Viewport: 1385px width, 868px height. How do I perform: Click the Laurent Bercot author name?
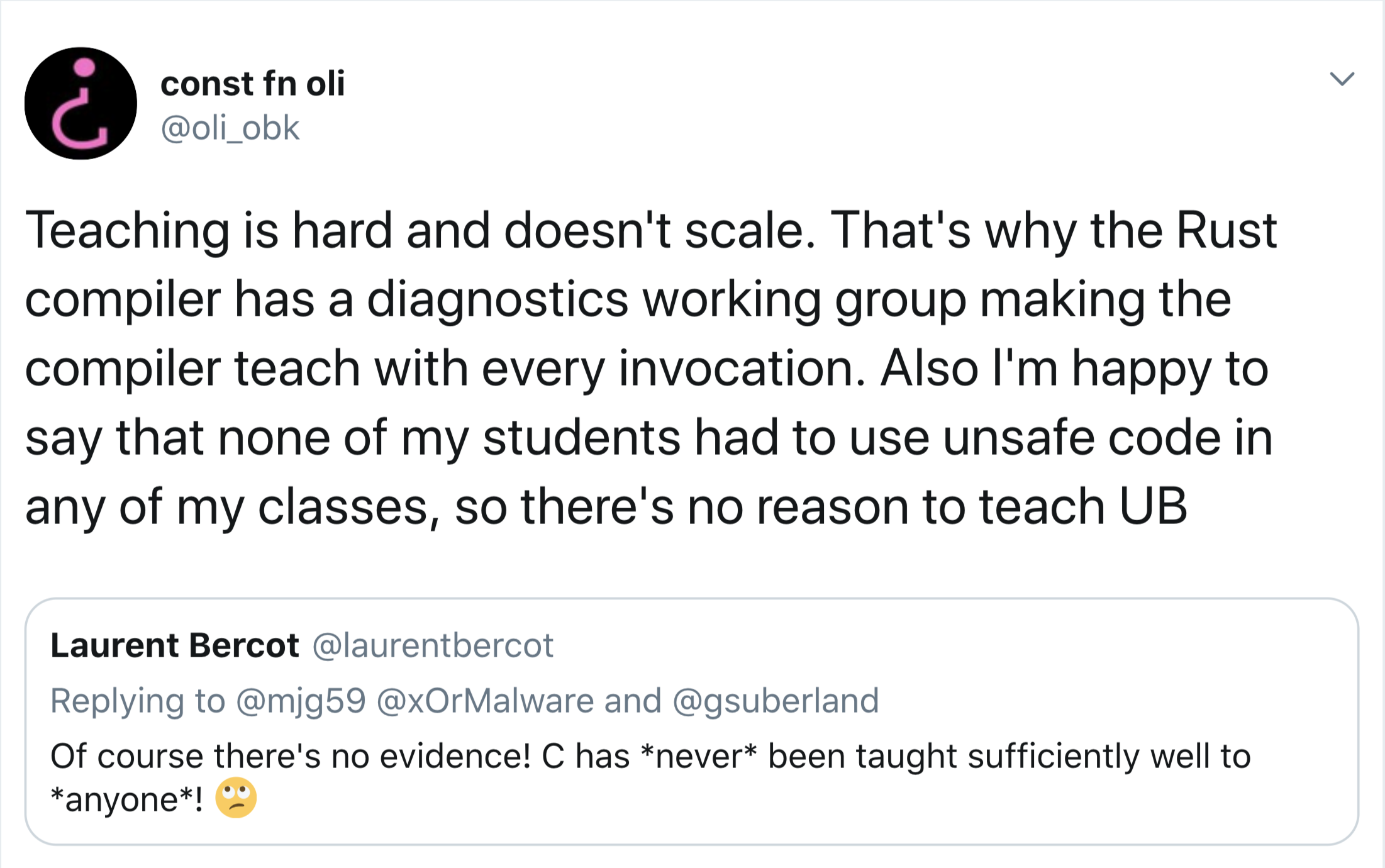click(175, 645)
